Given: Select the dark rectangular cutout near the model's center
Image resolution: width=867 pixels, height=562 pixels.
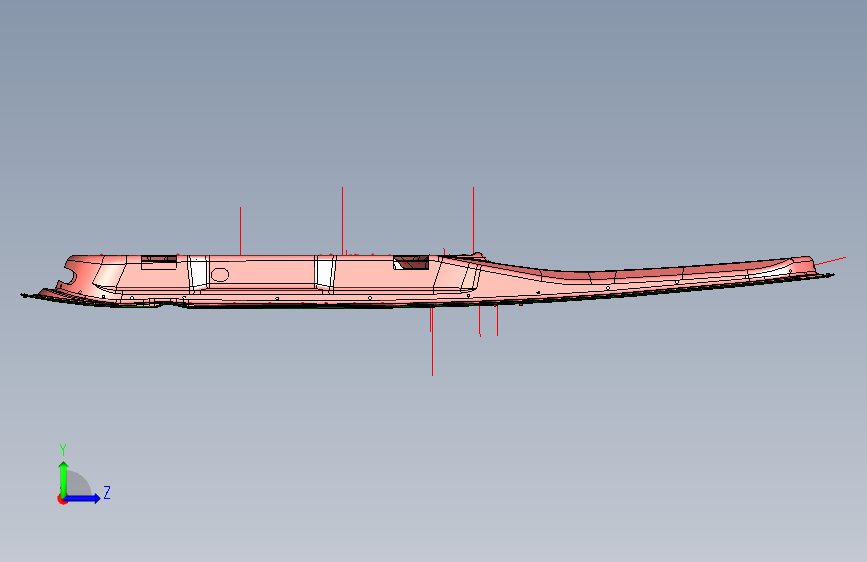Looking at the screenshot, I should pyautogui.click(x=411, y=262).
